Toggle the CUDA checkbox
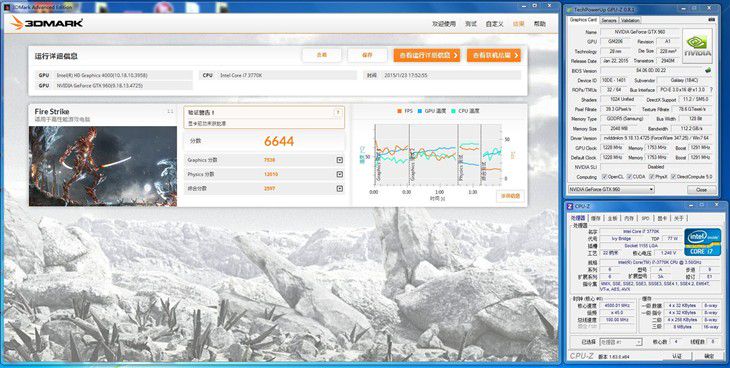 tap(629, 177)
